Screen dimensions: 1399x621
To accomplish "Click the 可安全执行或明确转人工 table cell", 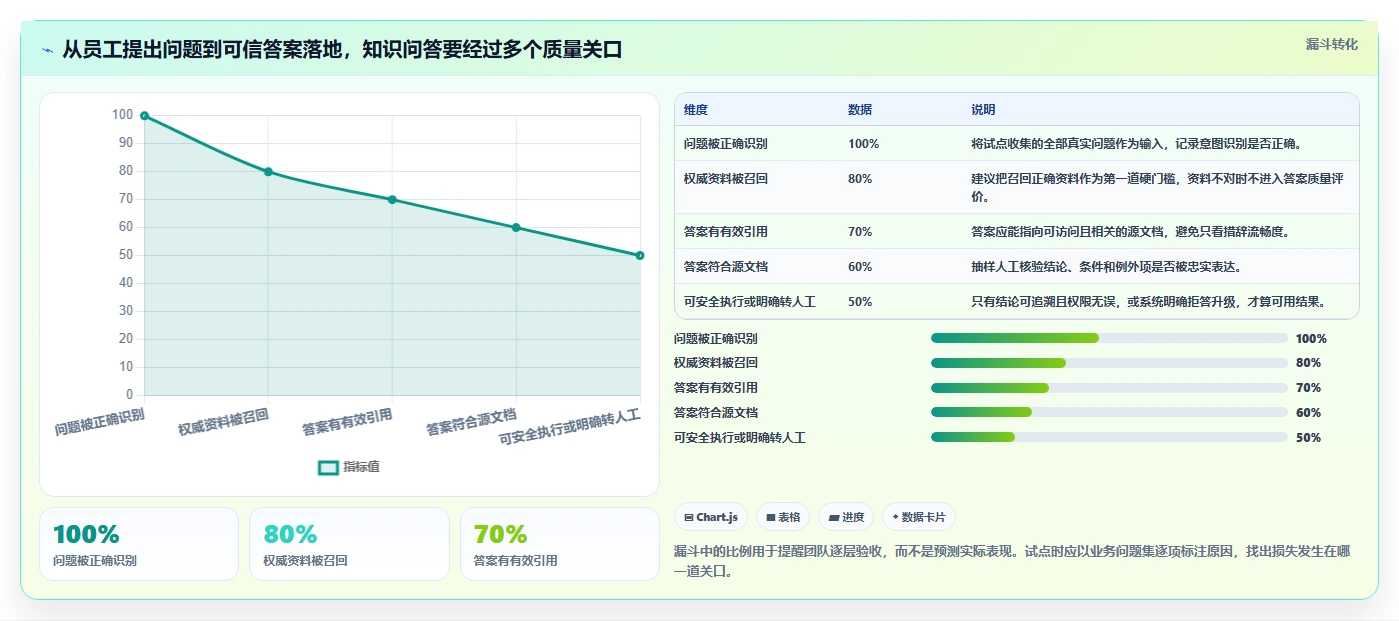I will click(x=750, y=302).
